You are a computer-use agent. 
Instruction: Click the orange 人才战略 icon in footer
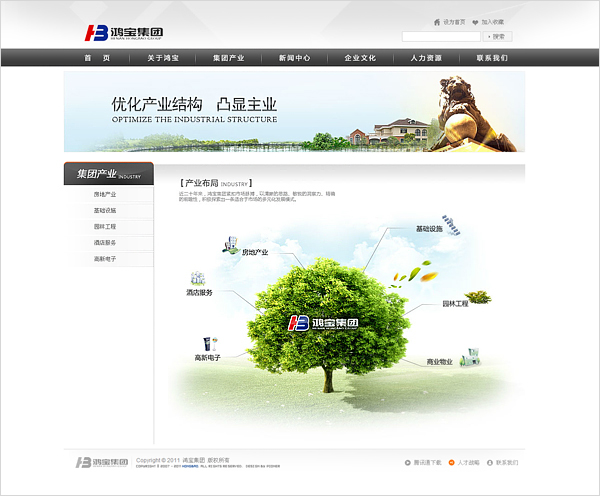(451, 463)
